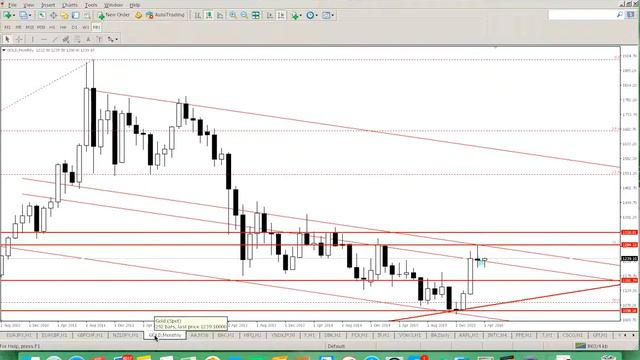Switch to the GBPCHF,H1 chart tab
The width and height of the screenshot is (640, 360).
coord(90,335)
